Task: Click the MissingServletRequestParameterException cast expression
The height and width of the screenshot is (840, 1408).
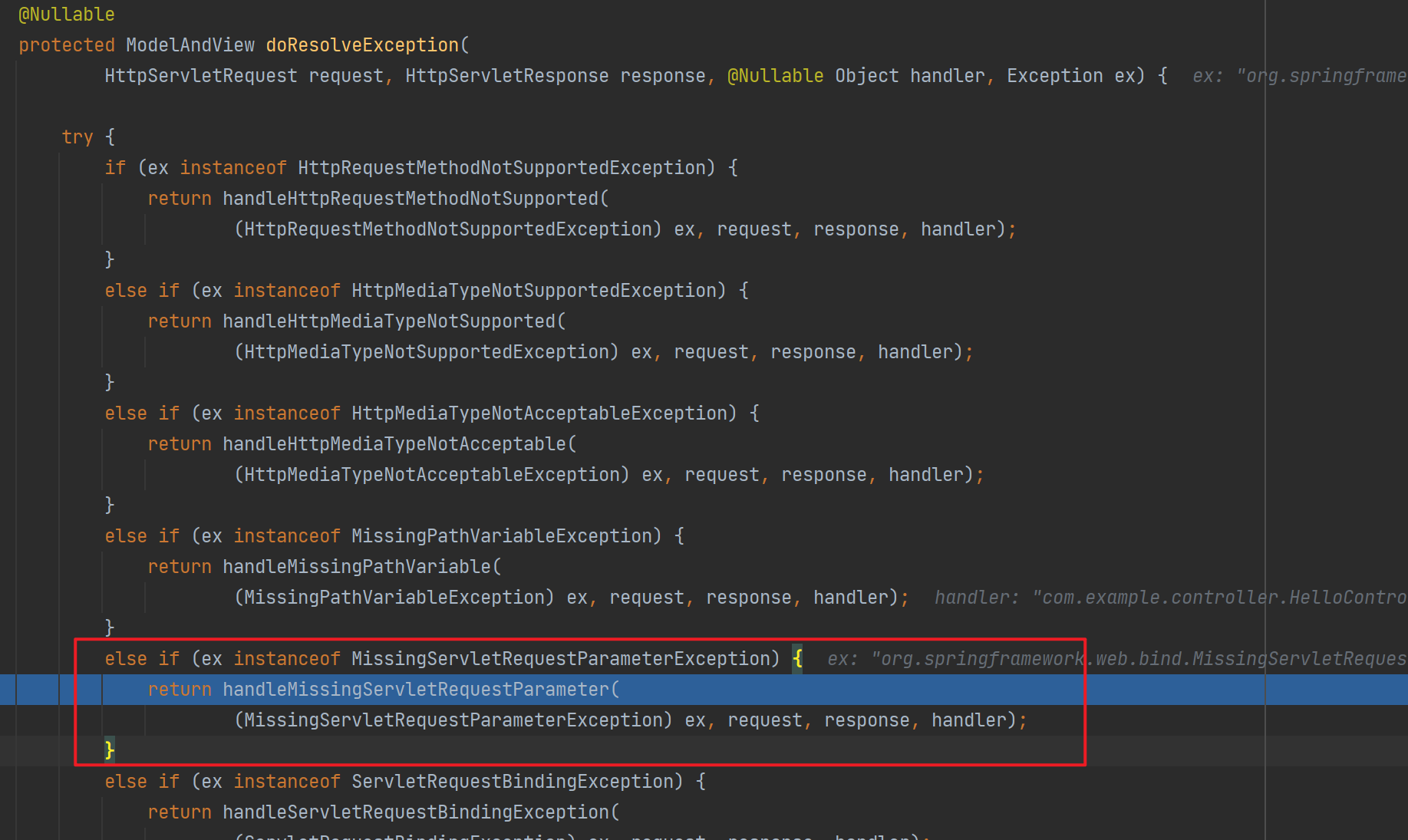Action: [453, 720]
